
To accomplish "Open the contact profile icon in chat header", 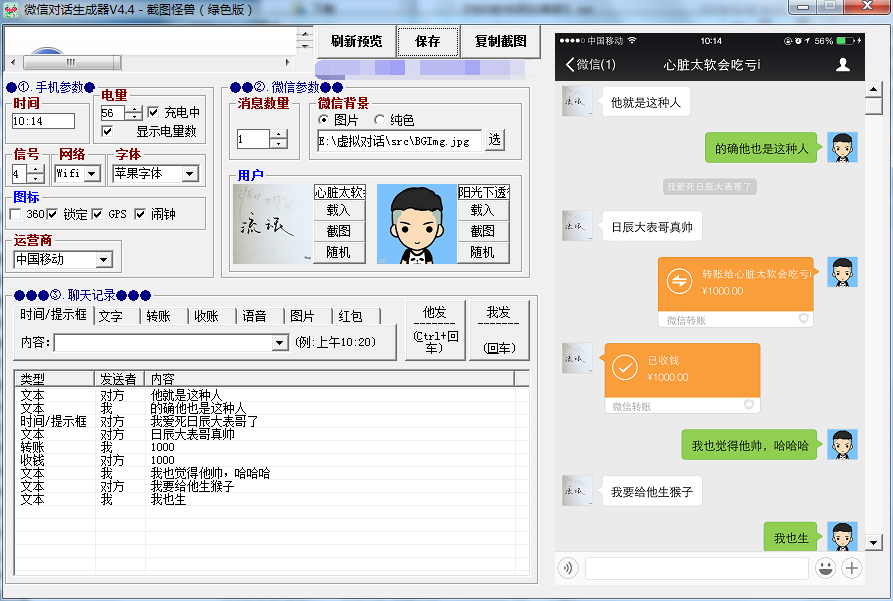I will point(843,64).
